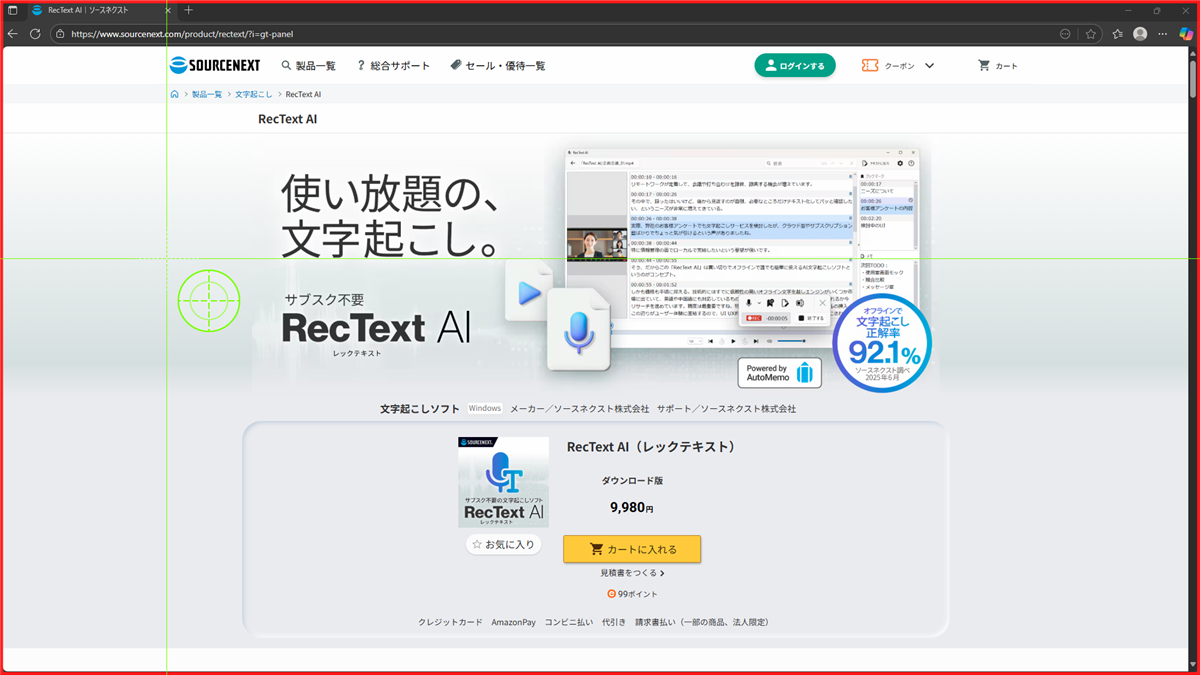The height and width of the screenshot is (675, 1200).
Task: Toggle お気に入り favorite star for RecText AI
Action: point(503,544)
